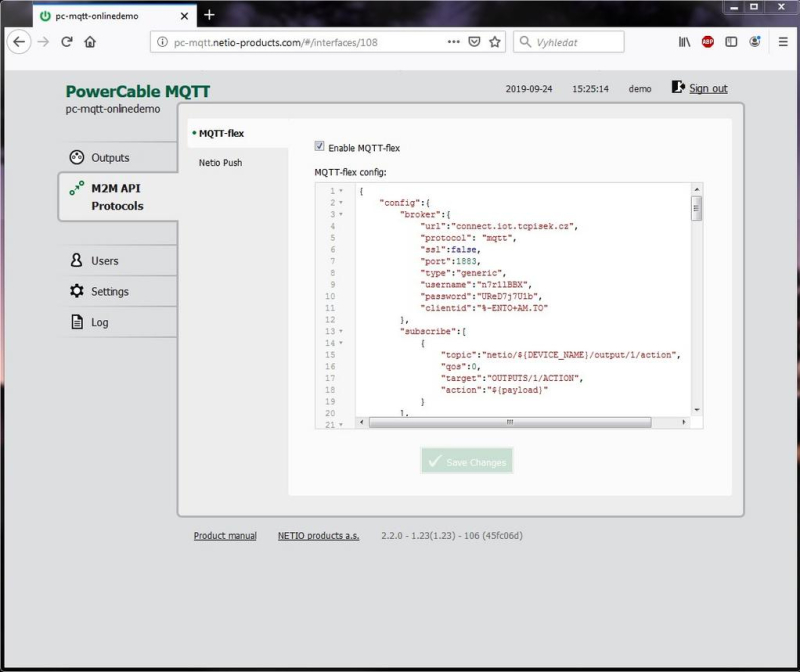The height and width of the screenshot is (672, 800).
Task: Collapse the code fold at line 1
Action: coord(341,191)
